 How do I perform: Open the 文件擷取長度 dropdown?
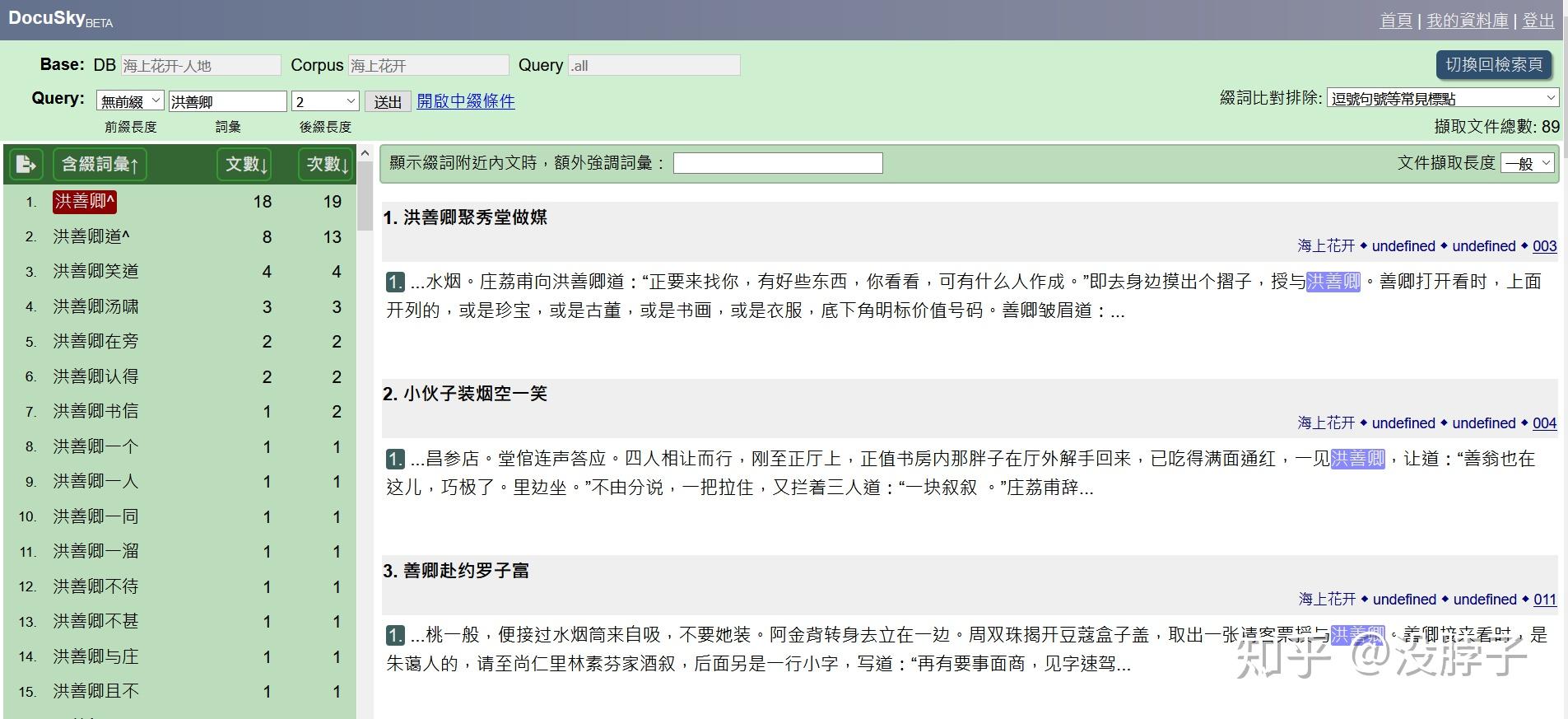[1528, 163]
